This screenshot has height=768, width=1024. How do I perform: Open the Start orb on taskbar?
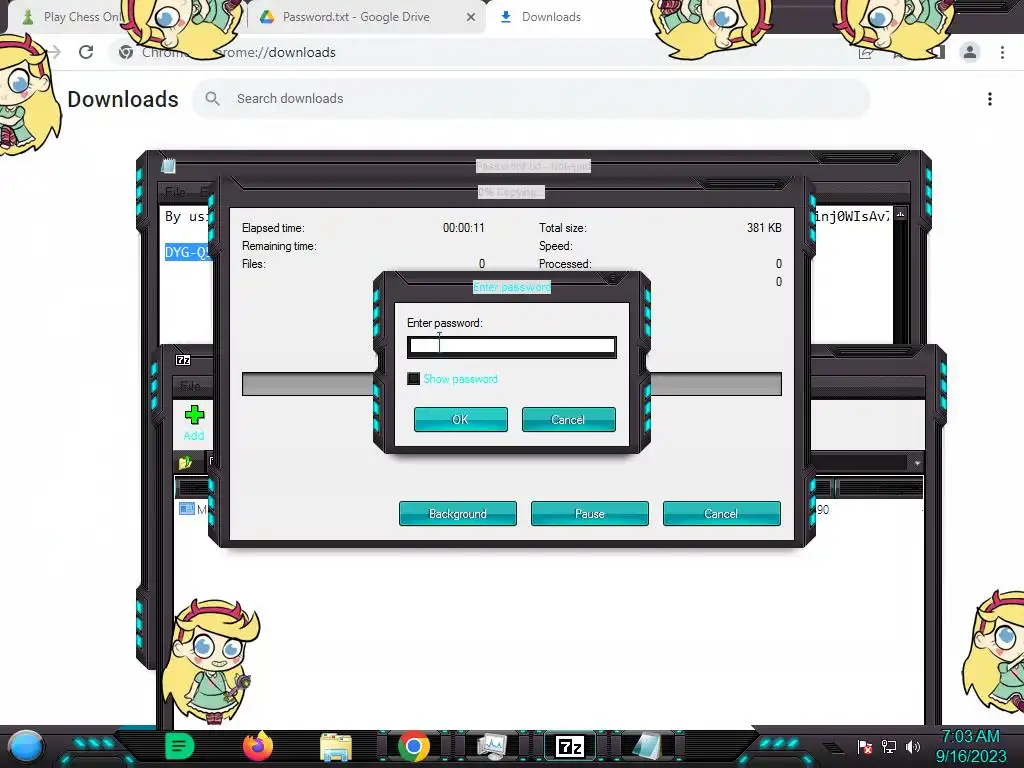(26, 746)
